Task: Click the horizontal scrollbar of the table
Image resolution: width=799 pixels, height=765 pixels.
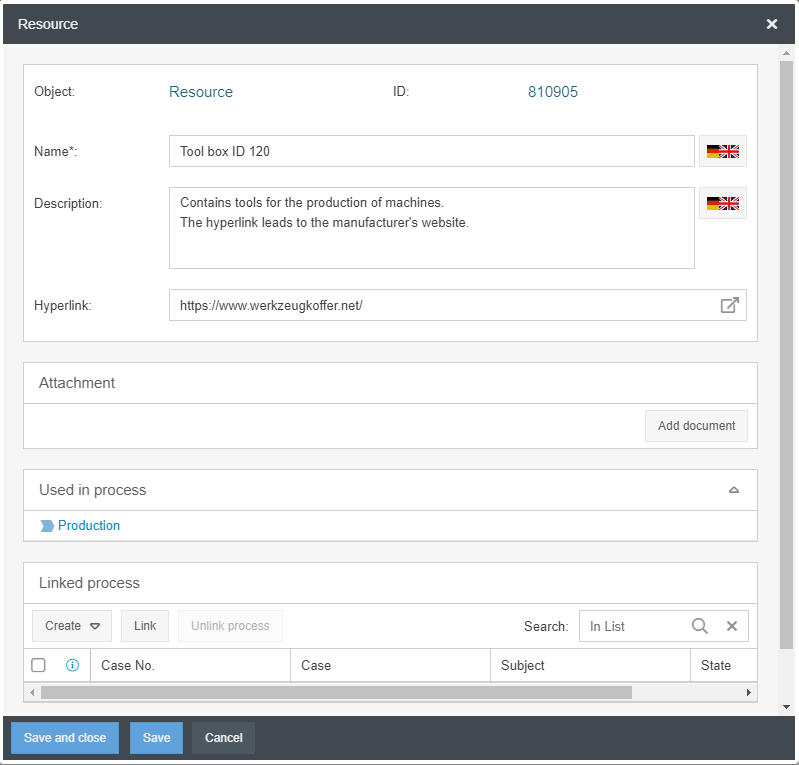Action: click(x=336, y=692)
